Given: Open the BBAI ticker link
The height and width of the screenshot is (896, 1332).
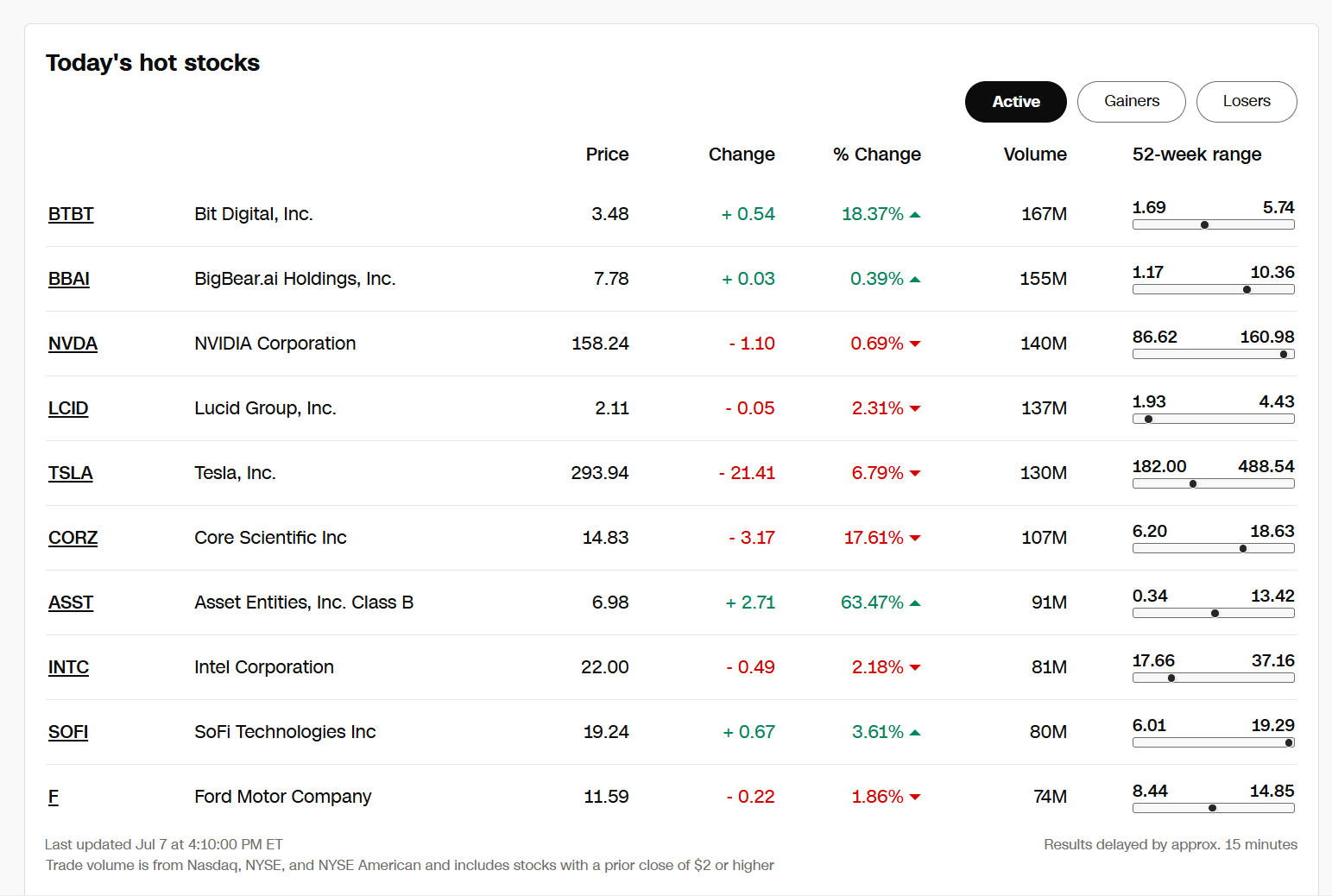Looking at the screenshot, I should point(69,279).
